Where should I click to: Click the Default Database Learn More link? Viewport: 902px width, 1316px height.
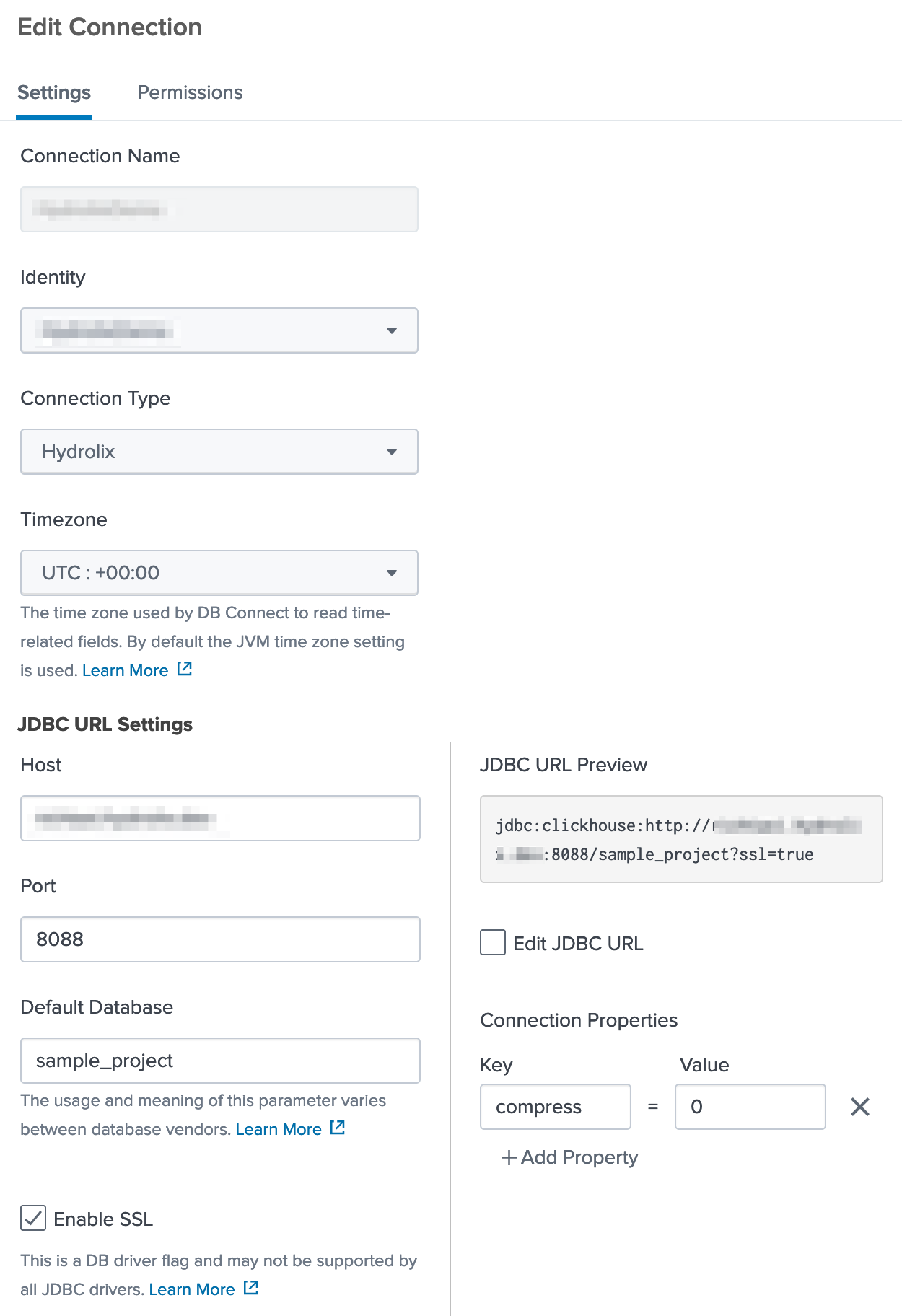click(x=278, y=1128)
